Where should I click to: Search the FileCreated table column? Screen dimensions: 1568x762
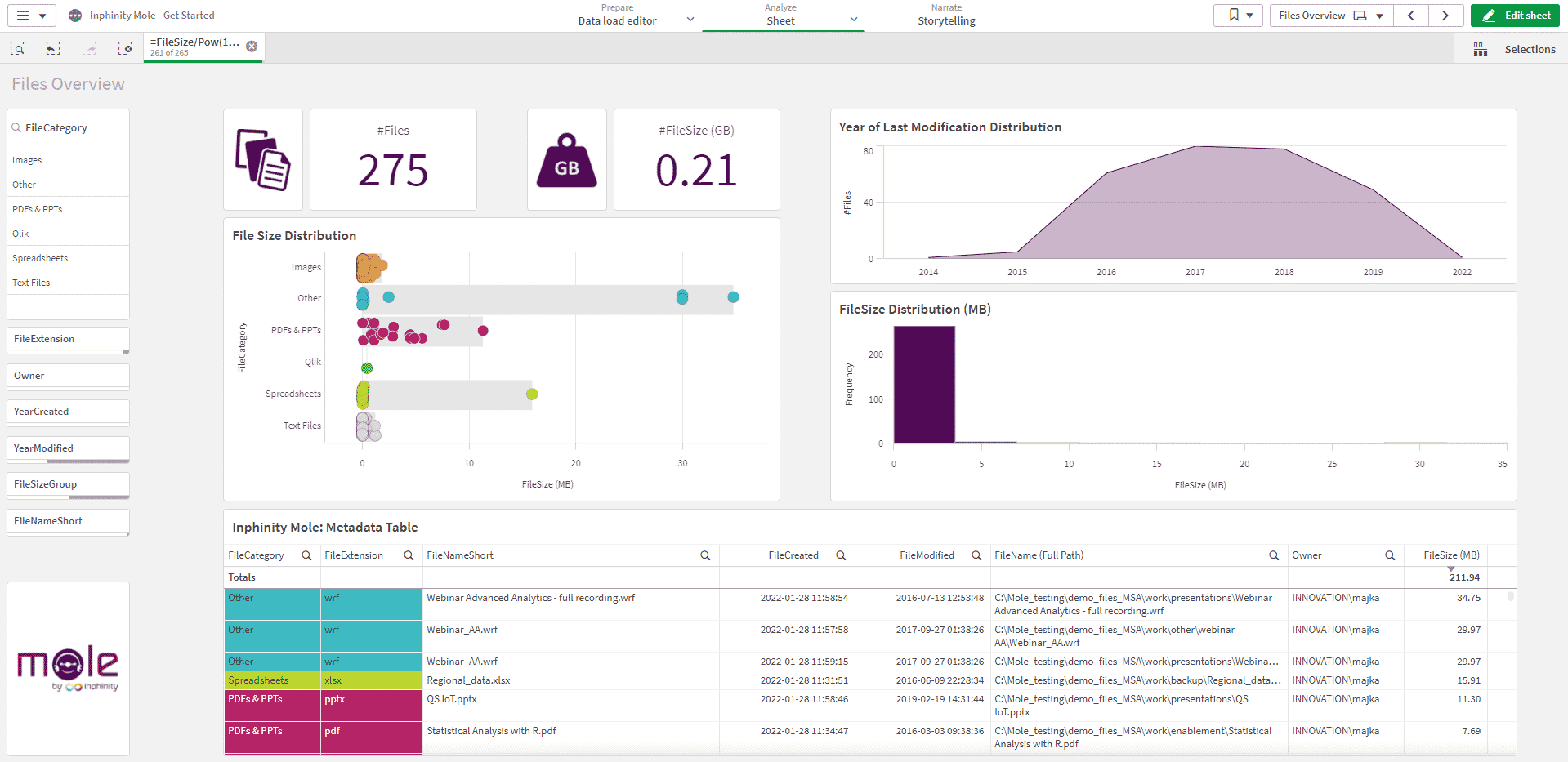(841, 555)
